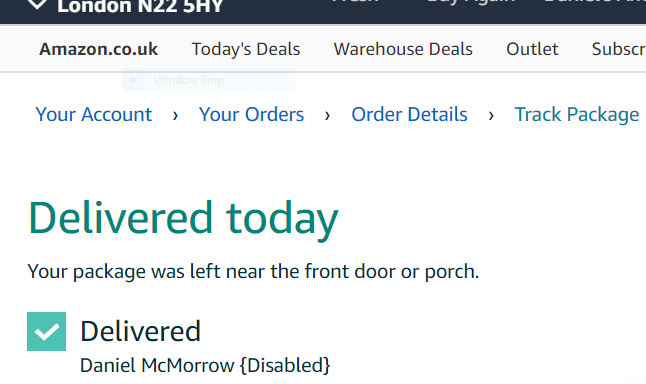646x384 pixels.
Task: Click the chevron before Track Package
Action: (491, 115)
